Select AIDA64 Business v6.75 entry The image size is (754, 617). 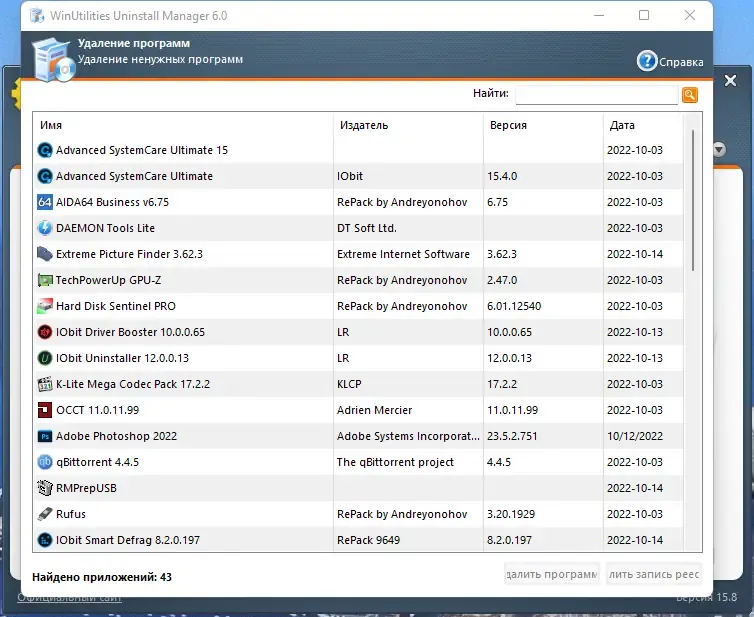click(x=113, y=202)
